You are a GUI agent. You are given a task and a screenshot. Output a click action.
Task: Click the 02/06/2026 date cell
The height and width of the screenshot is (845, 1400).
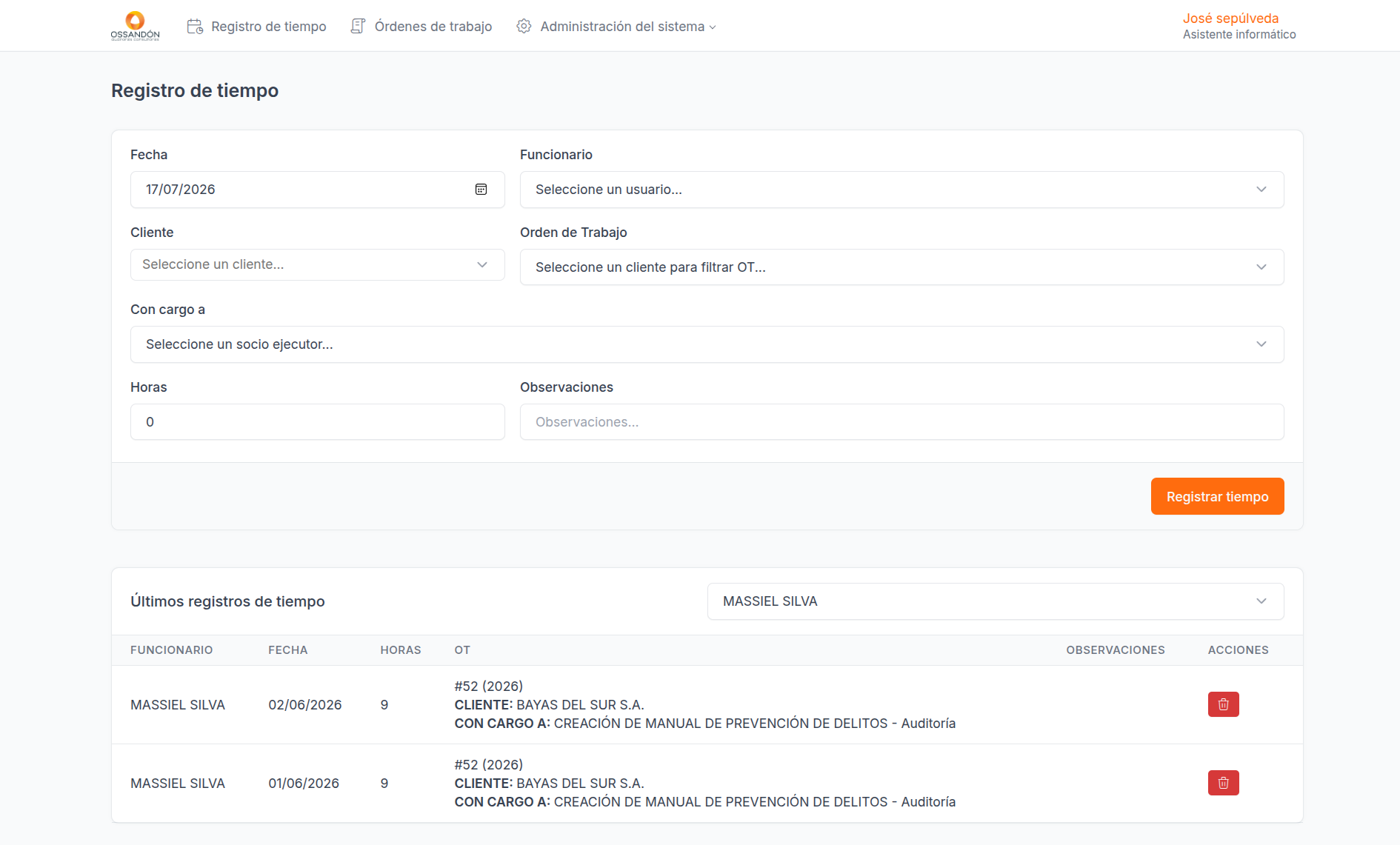[x=305, y=705]
